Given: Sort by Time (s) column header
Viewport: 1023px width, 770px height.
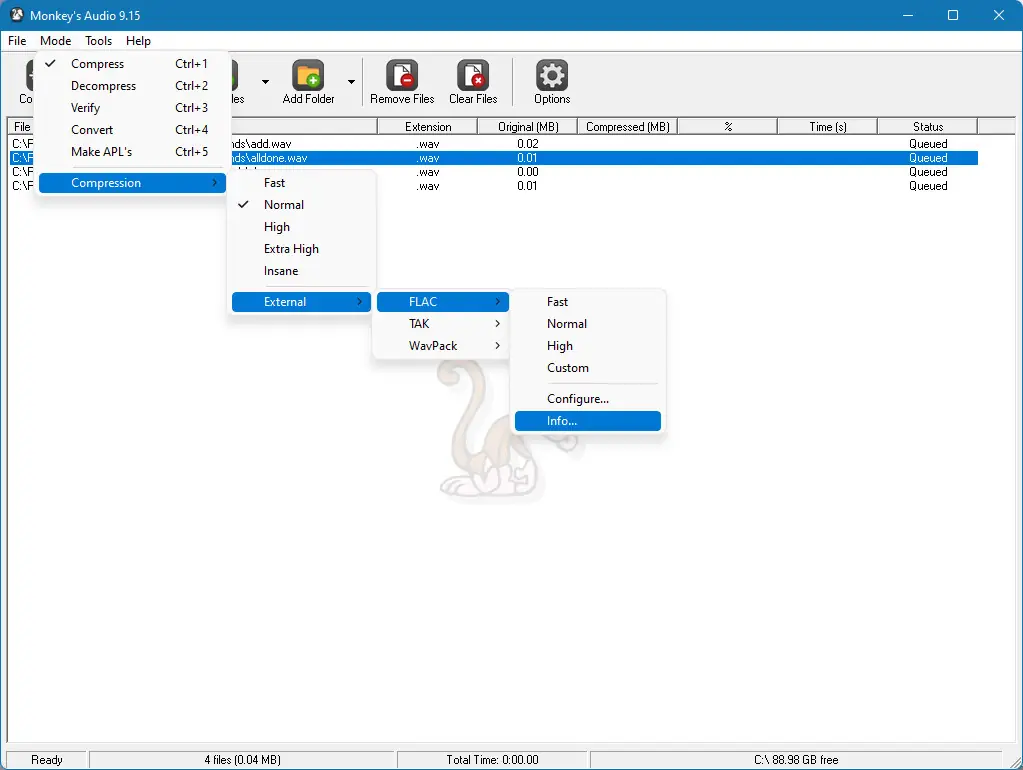Looking at the screenshot, I should pos(828,127).
